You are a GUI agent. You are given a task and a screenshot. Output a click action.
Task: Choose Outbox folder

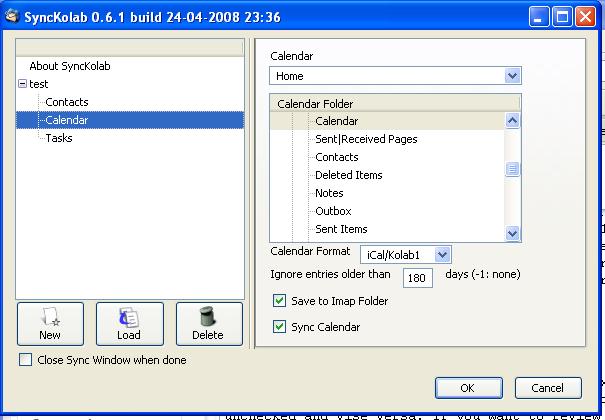(x=333, y=211)
